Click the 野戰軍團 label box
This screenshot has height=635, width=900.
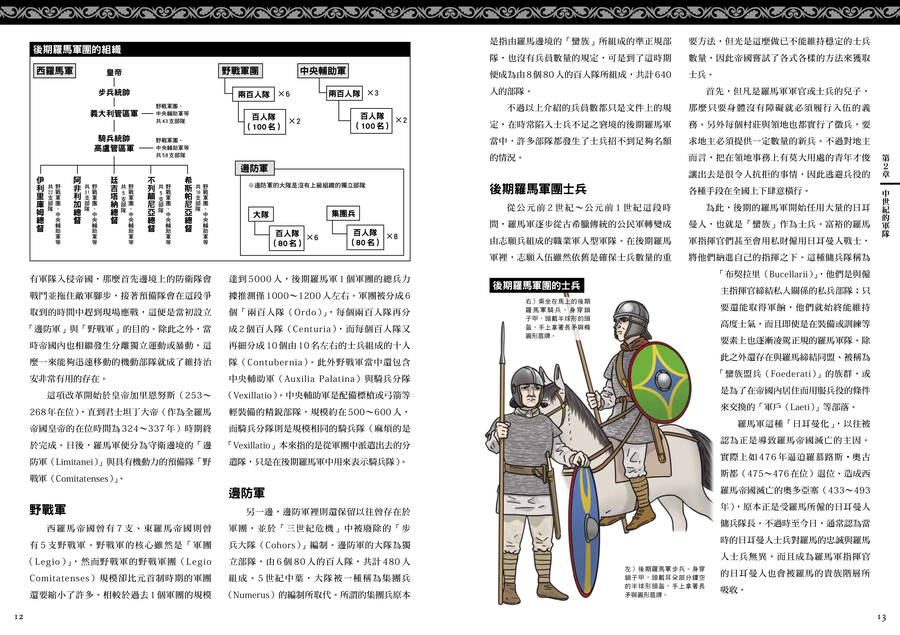(x=240, y=71)
